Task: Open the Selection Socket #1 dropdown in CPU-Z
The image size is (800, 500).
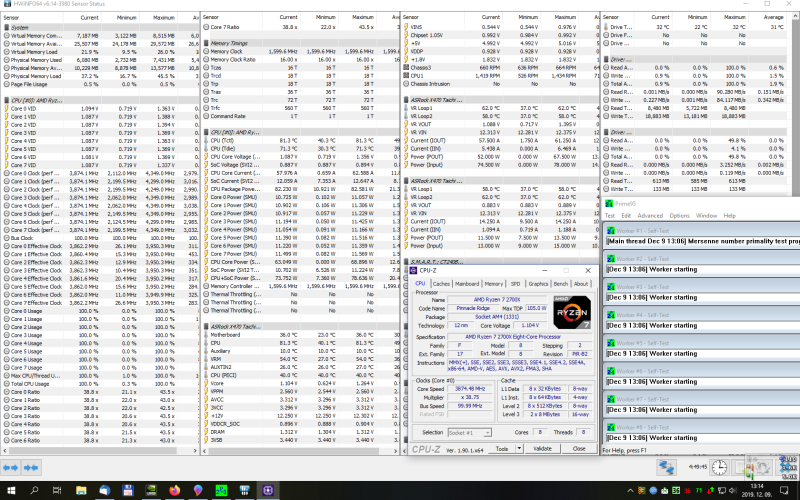Action: 469,432
